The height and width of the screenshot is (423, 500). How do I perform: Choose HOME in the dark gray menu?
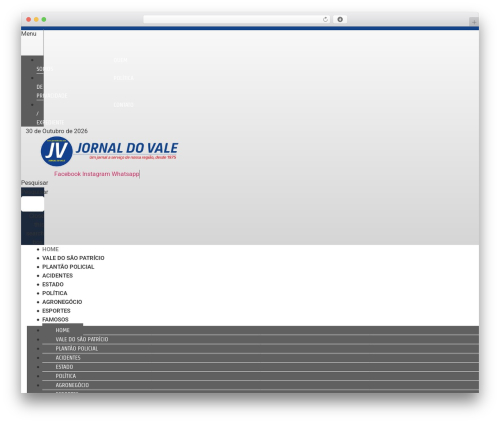click(63, 330)
